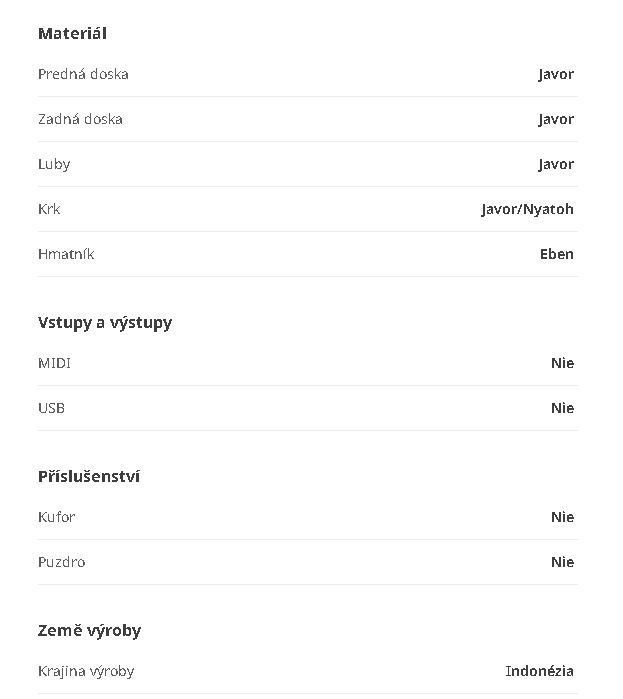Select the Luby row label
This screenshot has width=623, height=699.
coord(54,164)
